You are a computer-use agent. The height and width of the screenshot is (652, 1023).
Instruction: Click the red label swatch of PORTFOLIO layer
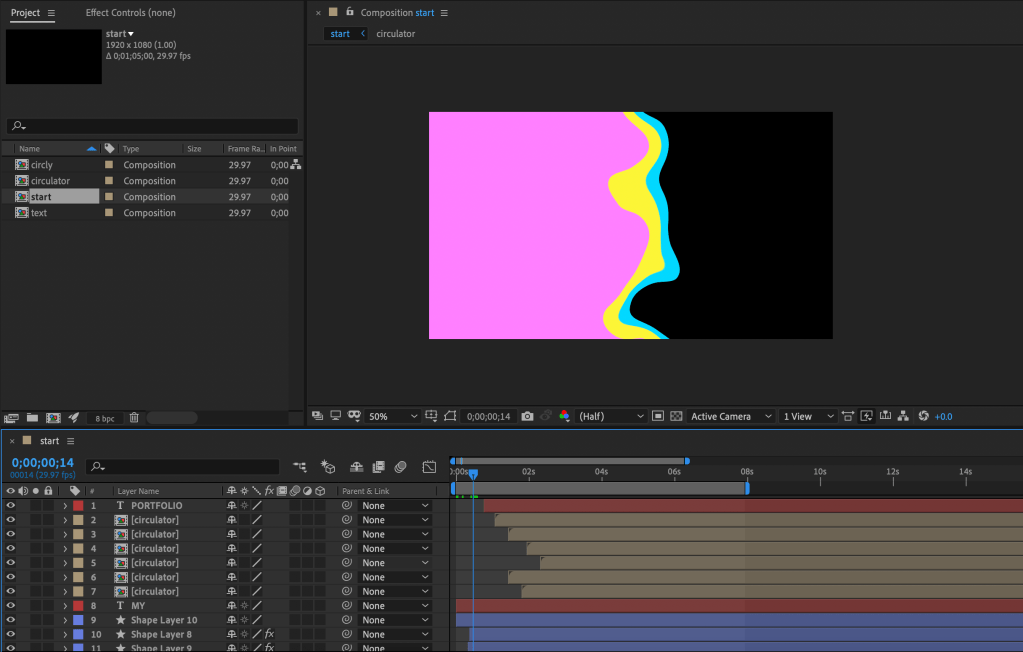tap(78, 506)
